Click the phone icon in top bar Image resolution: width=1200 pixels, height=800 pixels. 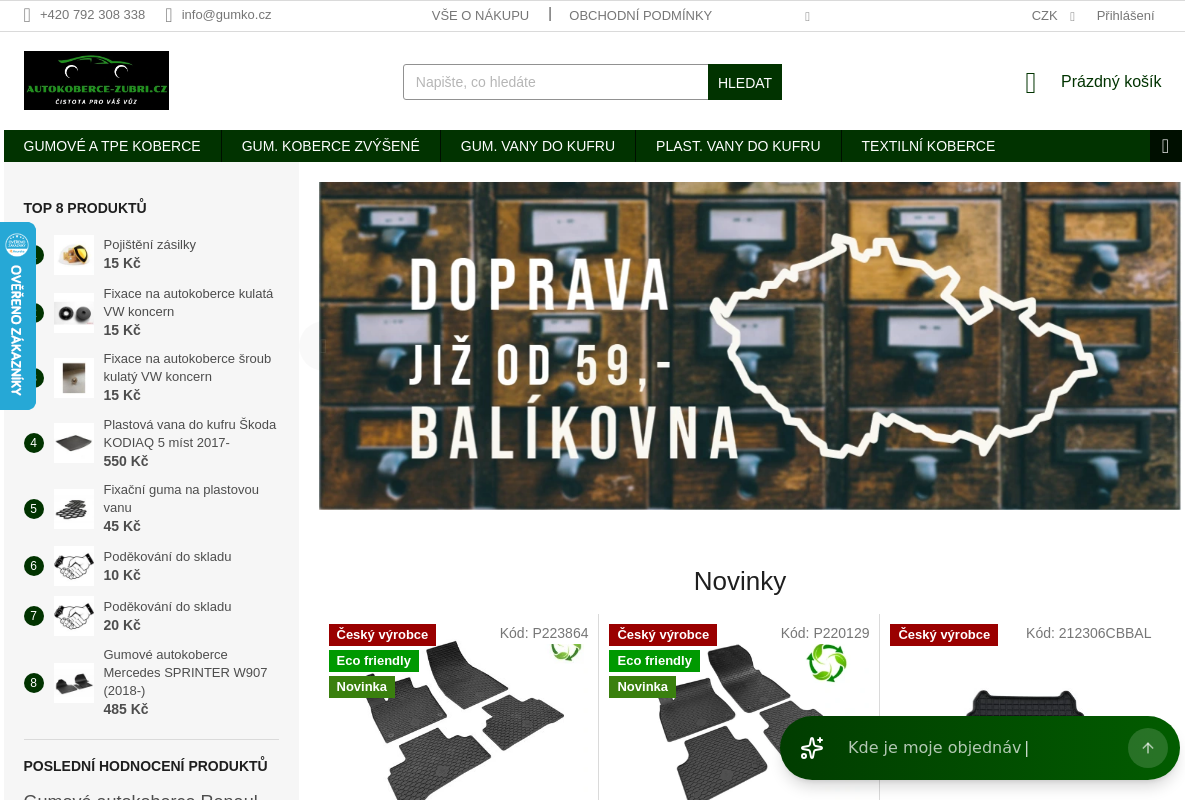click(x=27, y=15)
